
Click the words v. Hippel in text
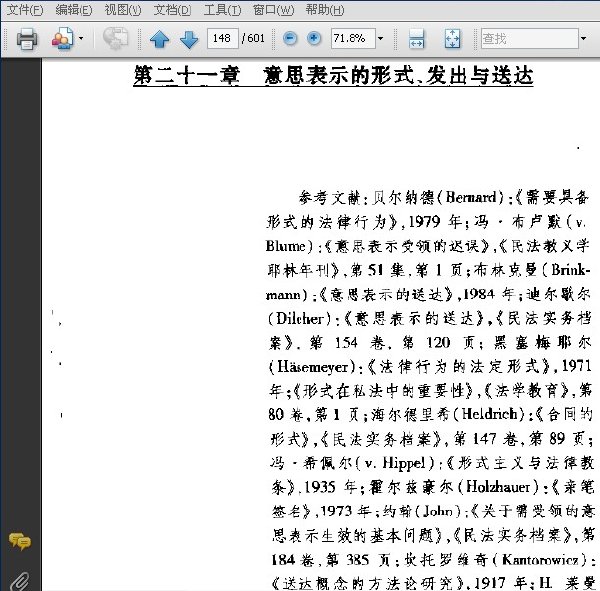pos(395,463)
